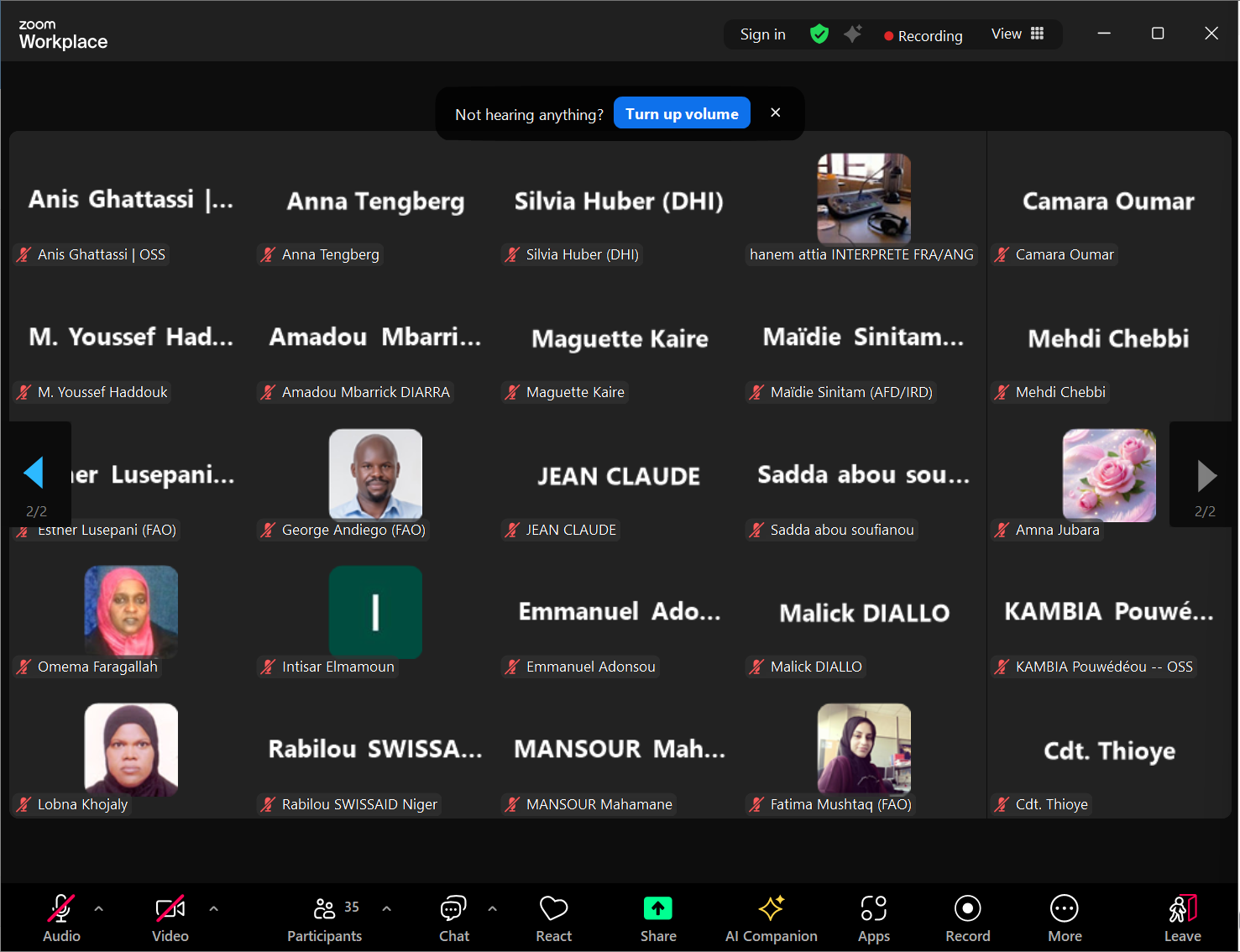This screenshot has width=1240, height=952.
Task: Go to previous page of participant gallery
Action: coord(34,473)
